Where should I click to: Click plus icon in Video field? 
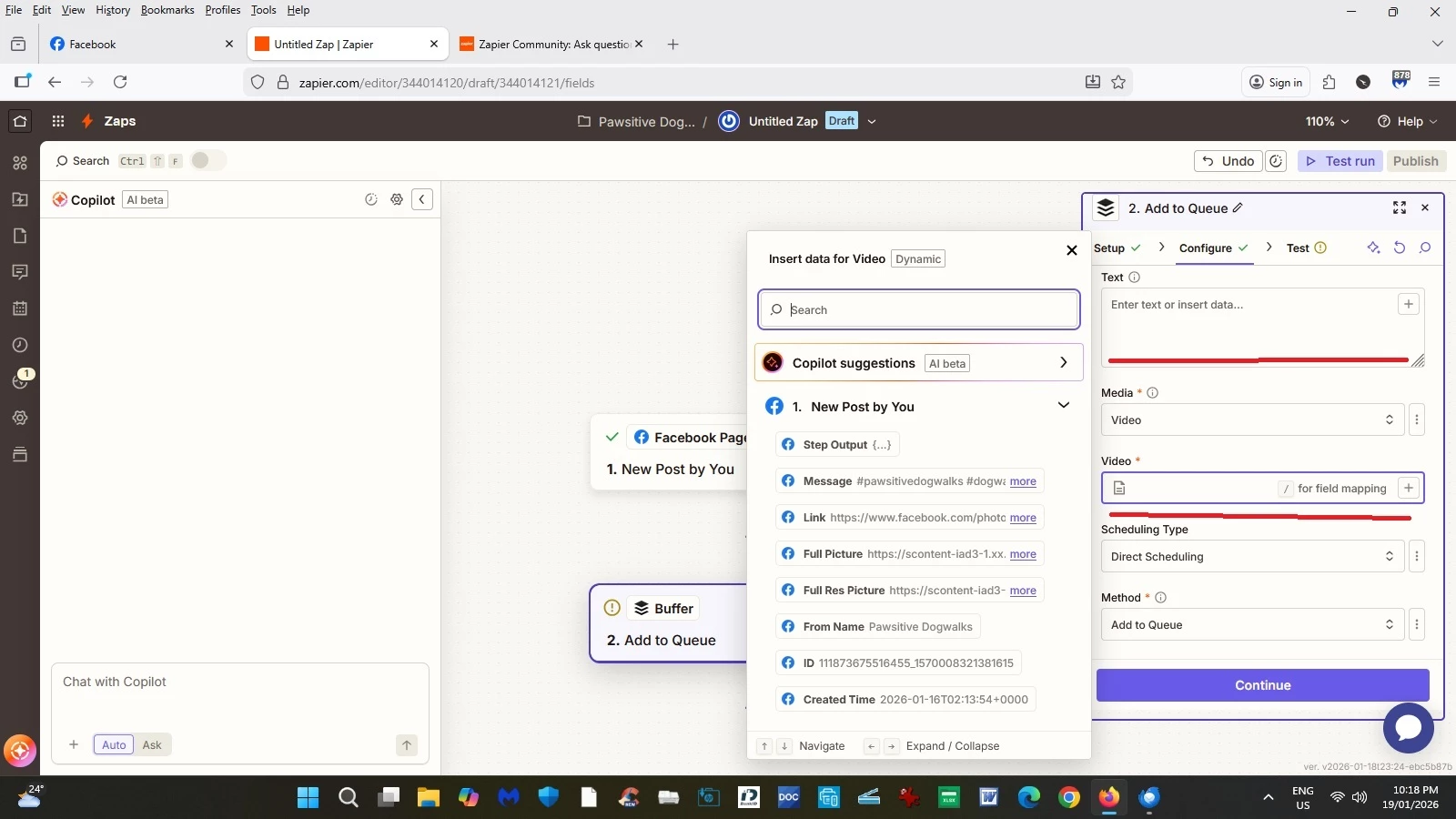(x=1409, y=489)
